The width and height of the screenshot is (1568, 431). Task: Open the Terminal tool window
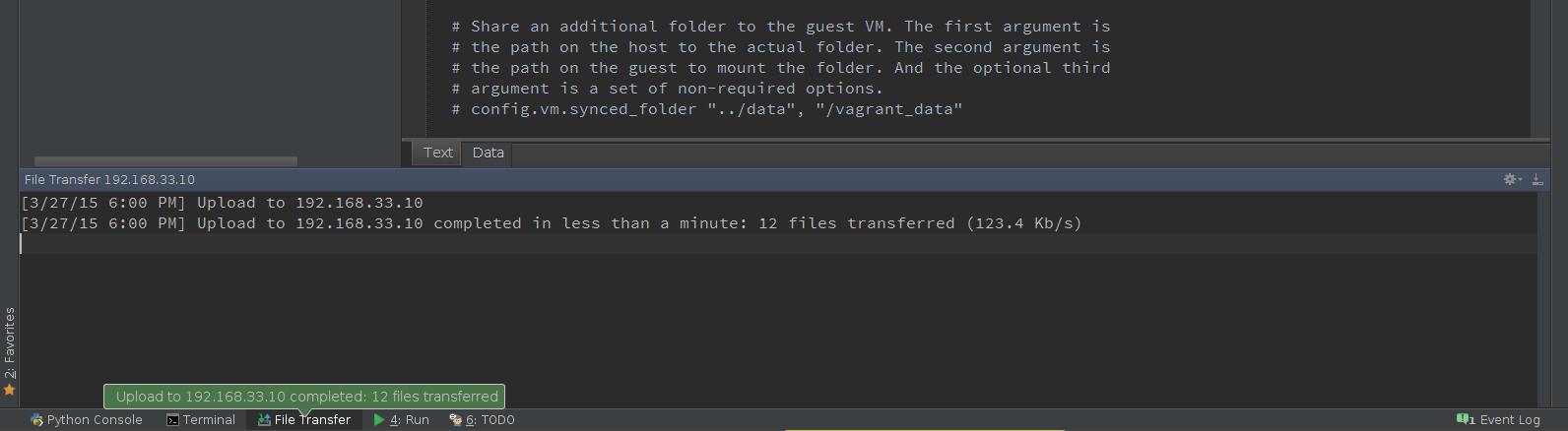pos(201,420)
